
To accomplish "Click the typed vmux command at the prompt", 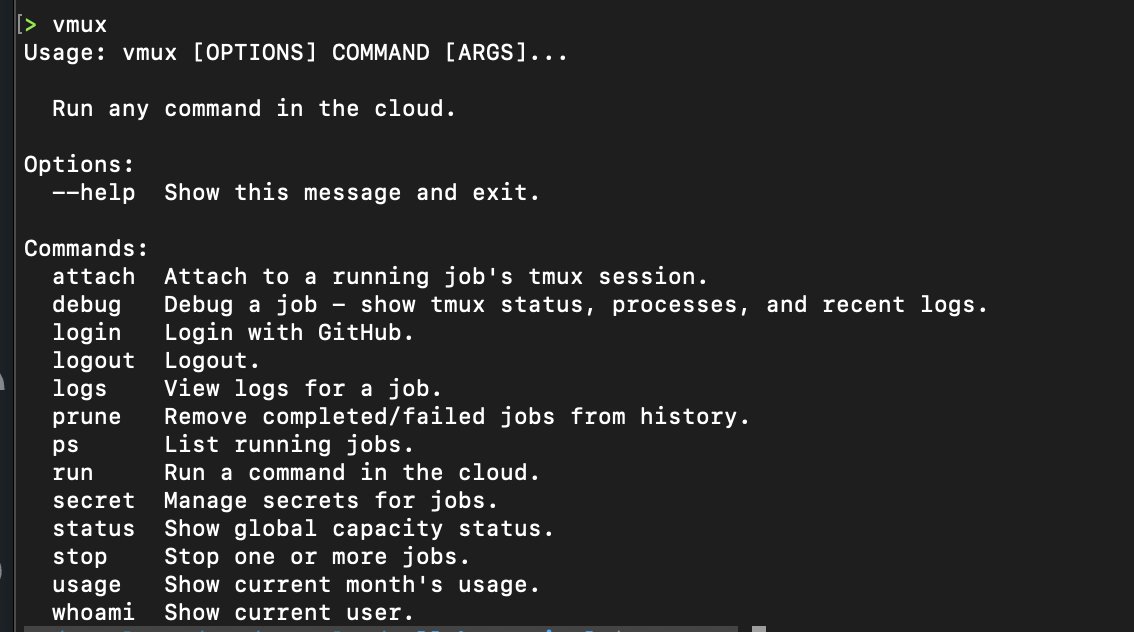I will point(79,23).
